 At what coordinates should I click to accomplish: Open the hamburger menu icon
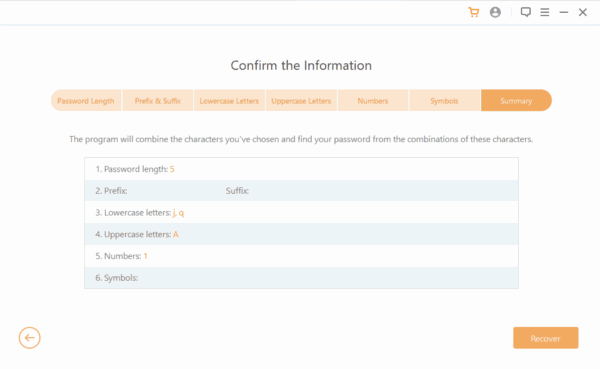[x=545, y=12]
